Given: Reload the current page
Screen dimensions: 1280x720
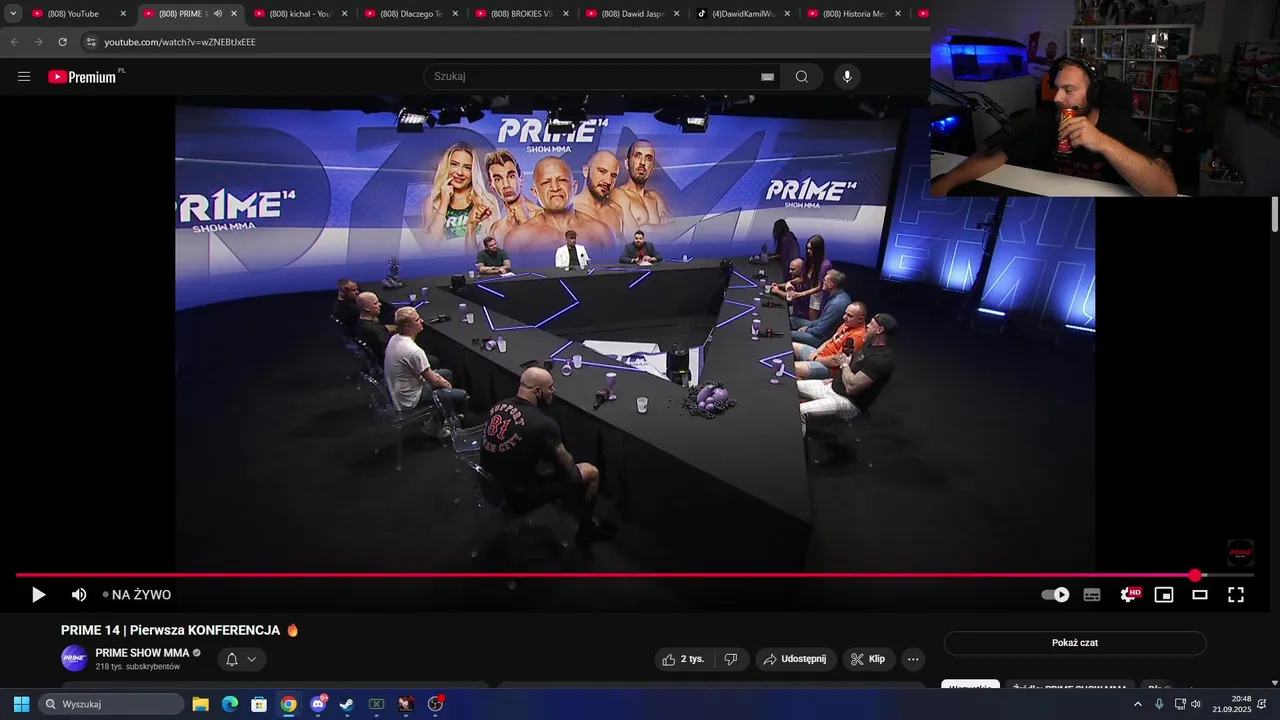Looking at the screenshot, I should [x=63, y=42].
